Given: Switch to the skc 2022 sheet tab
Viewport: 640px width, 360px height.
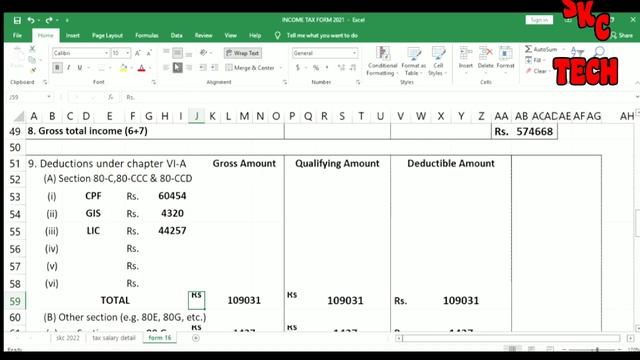Looking at the screenshot, I should (x=68, y=338).
